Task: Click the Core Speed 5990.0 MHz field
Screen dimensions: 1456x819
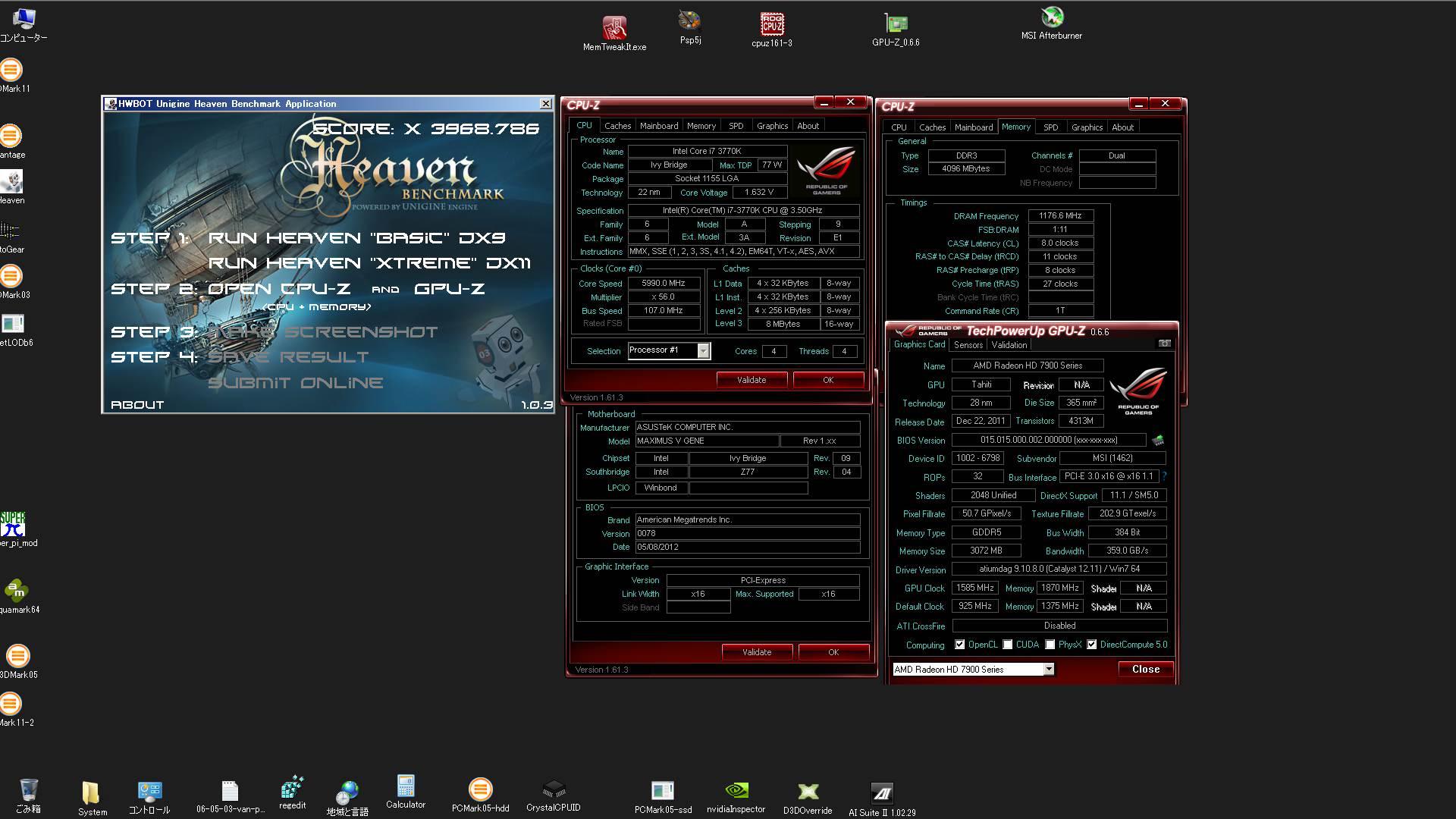Action: pos(664,284)
